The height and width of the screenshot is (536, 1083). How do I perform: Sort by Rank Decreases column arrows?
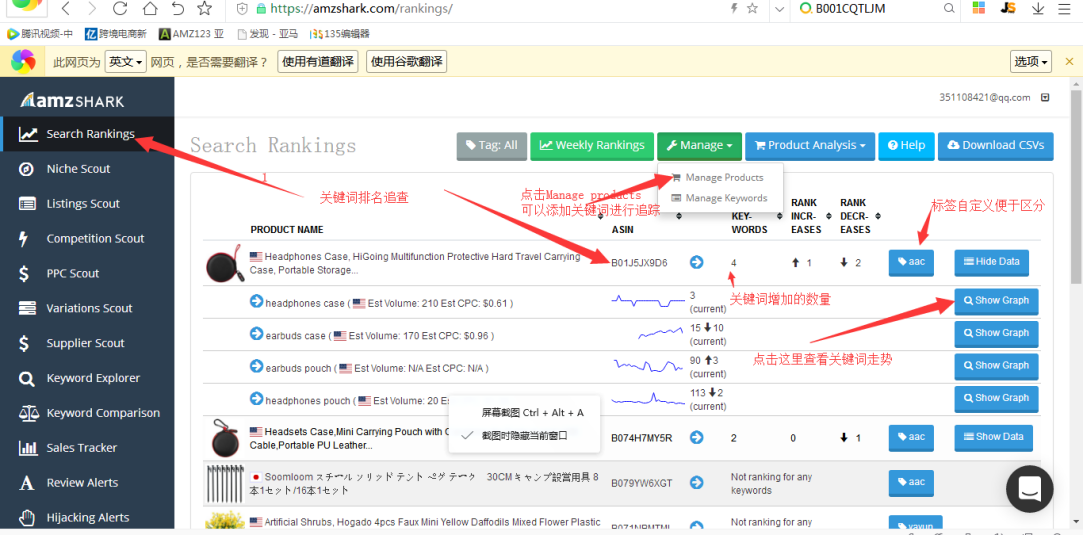(878, 216)
